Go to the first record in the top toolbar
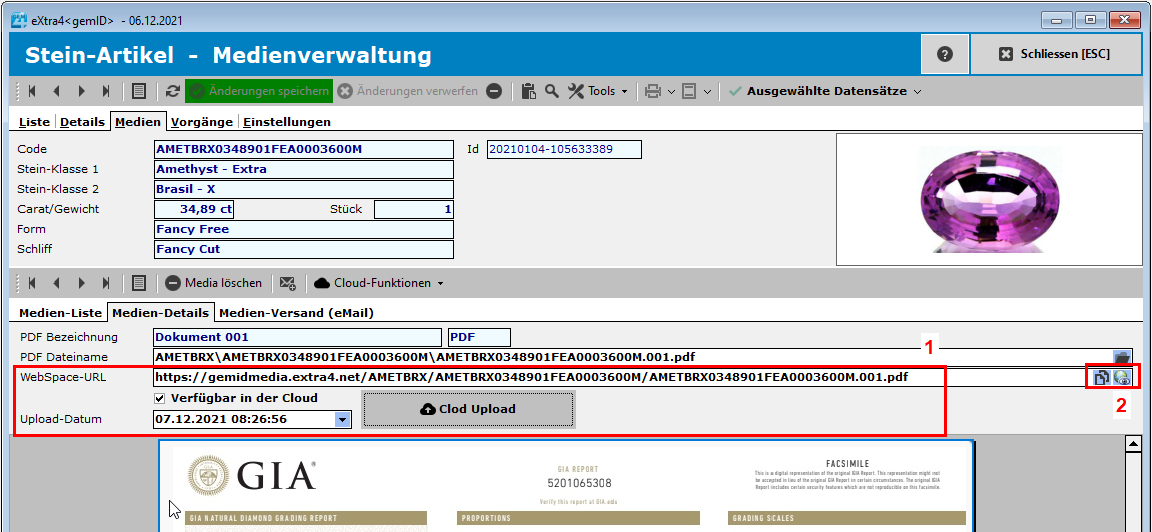 coord(32,91)
